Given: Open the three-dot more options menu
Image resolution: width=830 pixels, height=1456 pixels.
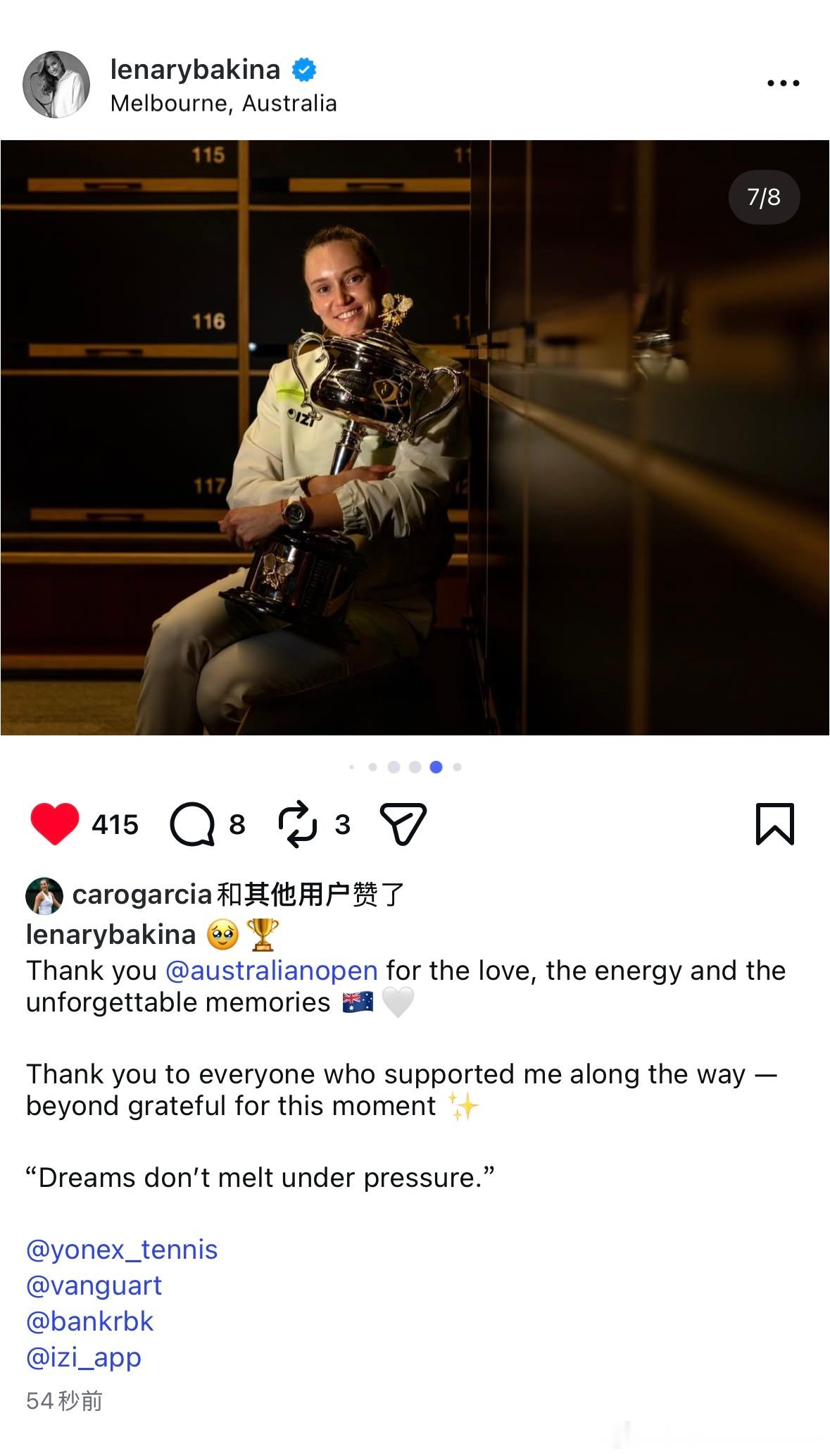Looking at the screenshot, I should [x=784, y=83].
